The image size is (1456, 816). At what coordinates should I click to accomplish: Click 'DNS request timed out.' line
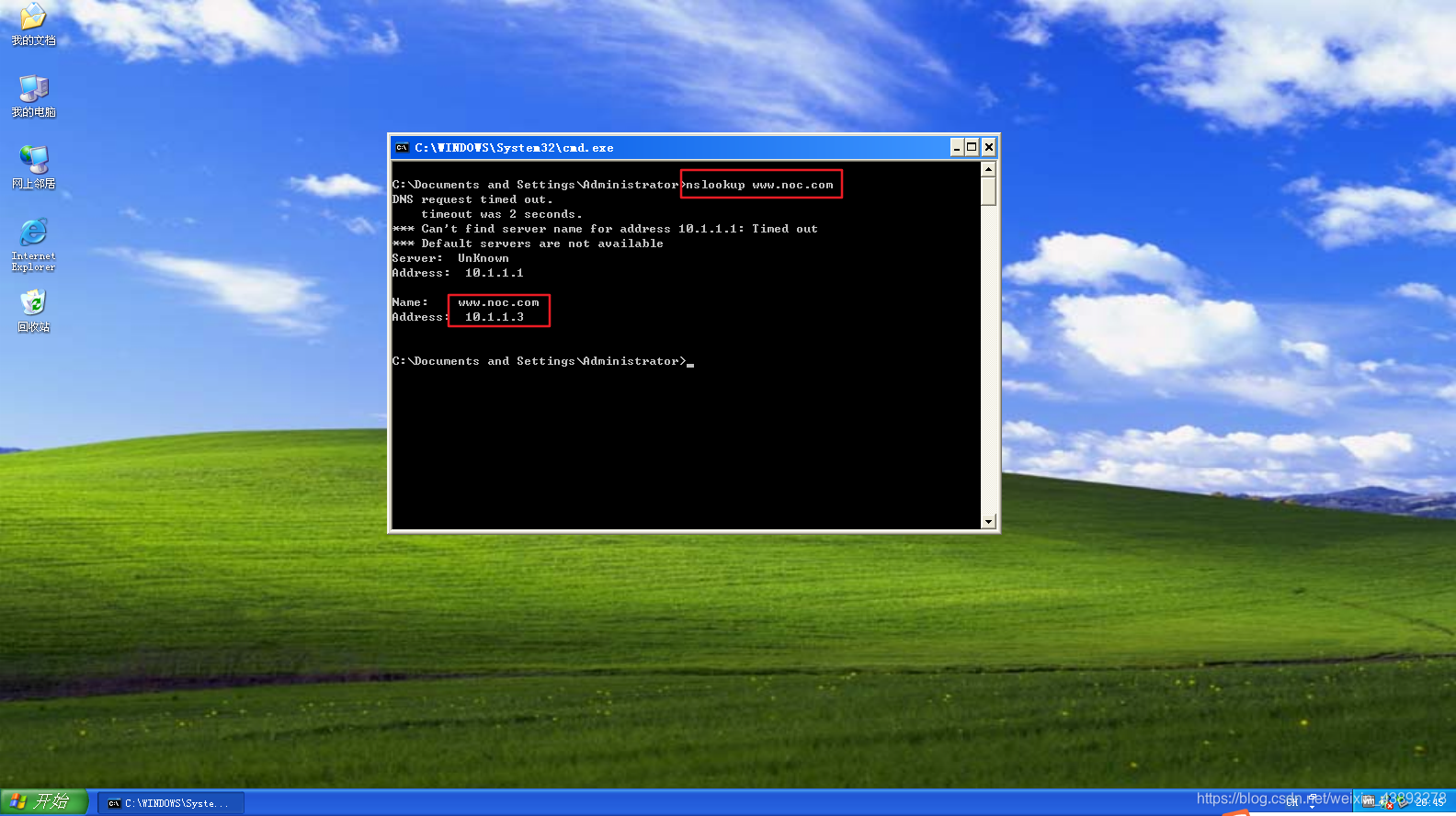(x=472, y=199)
